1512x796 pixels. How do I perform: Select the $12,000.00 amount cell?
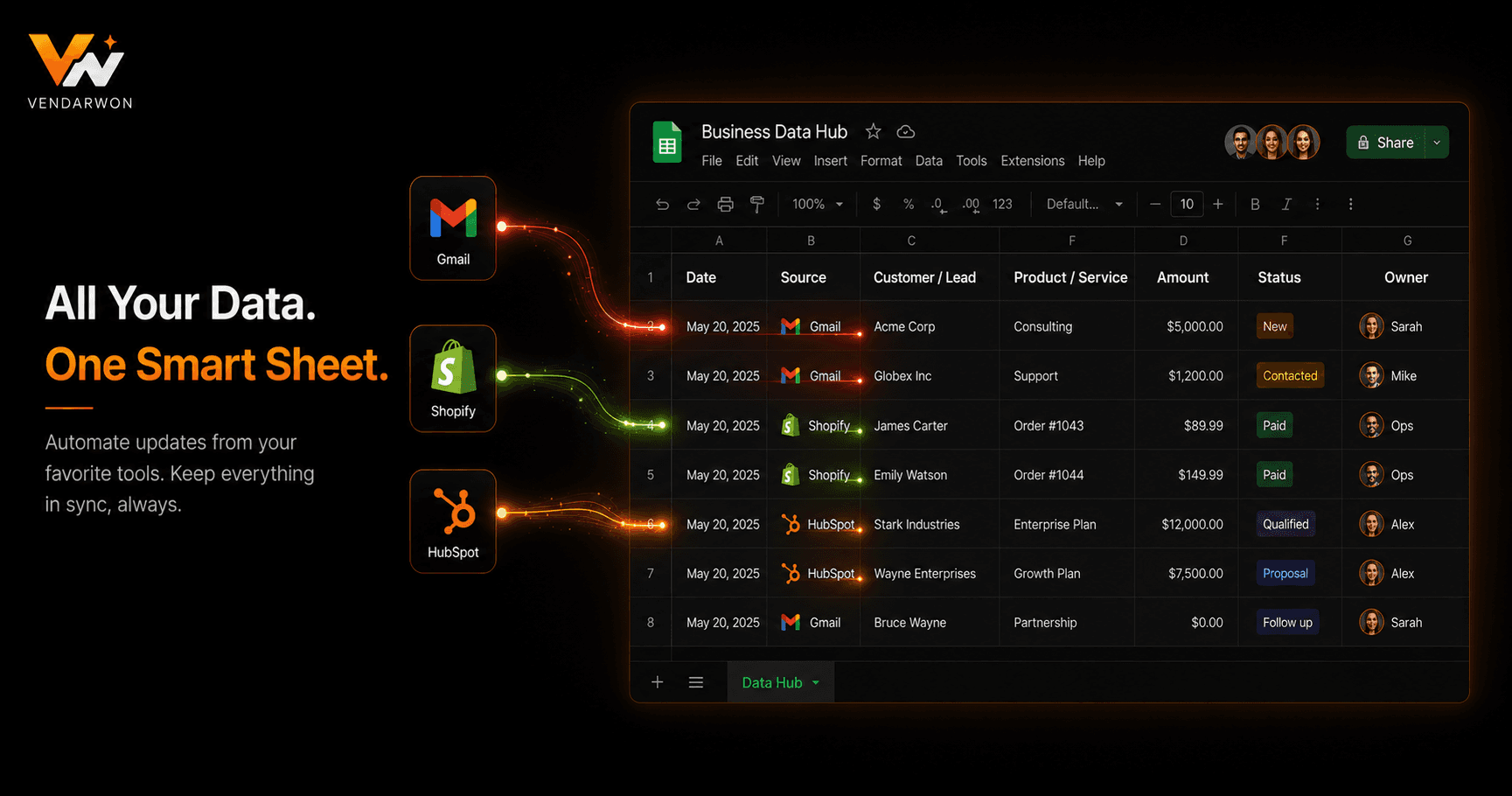point(1187,524)
